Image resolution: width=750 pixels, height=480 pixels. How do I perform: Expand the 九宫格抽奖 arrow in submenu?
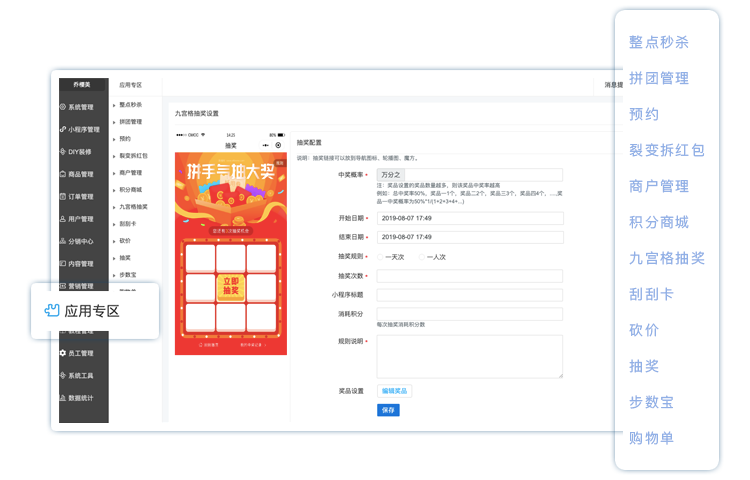[114, 207]
